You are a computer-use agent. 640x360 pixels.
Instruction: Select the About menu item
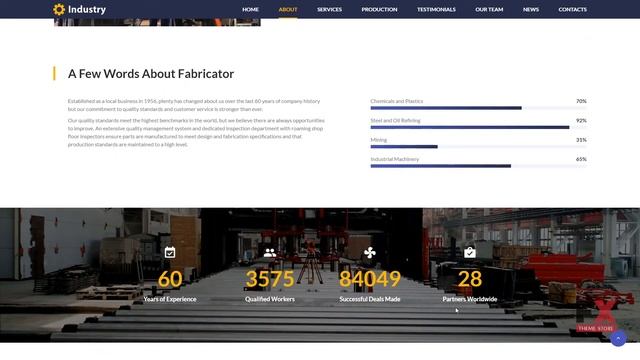coord(288,9)
